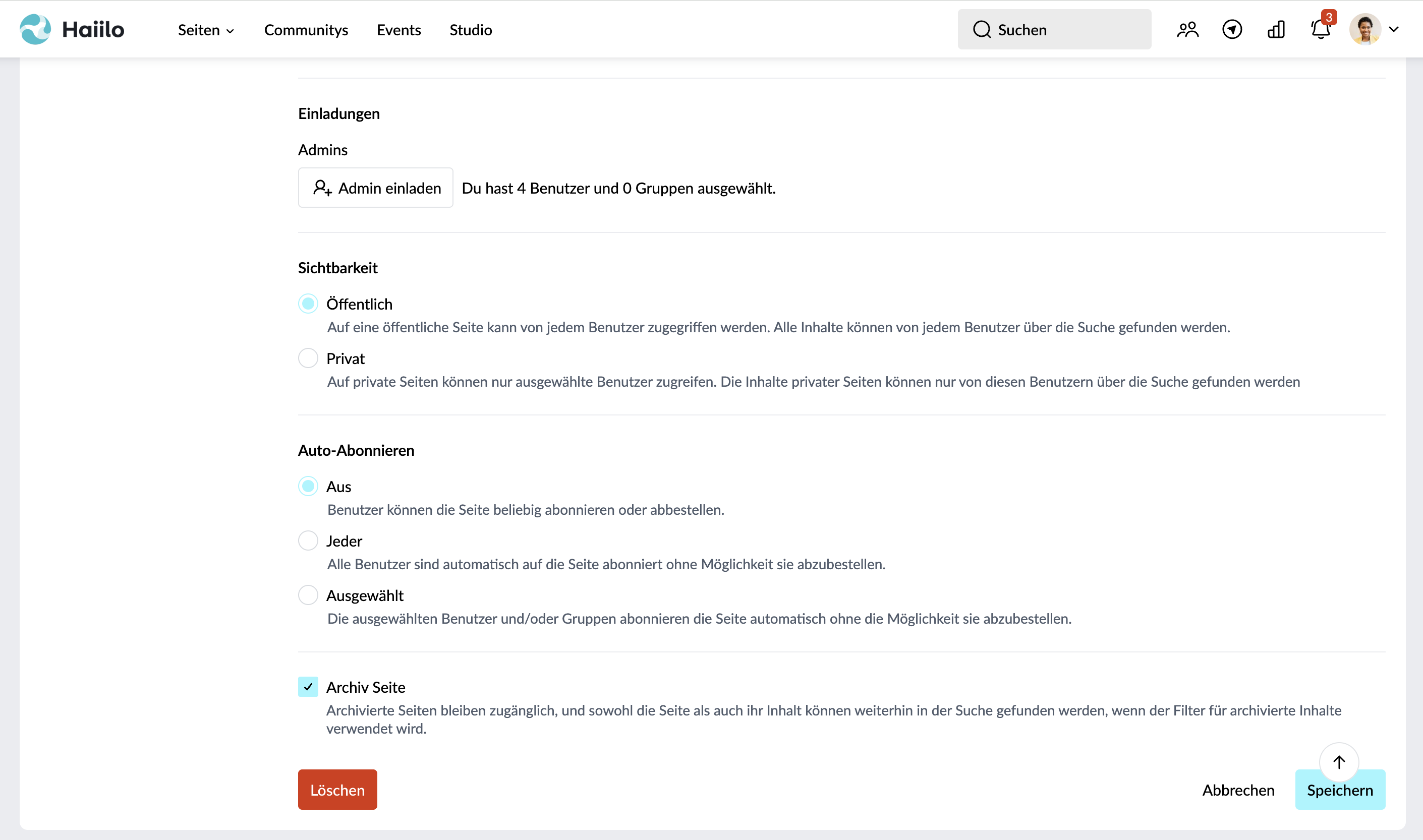This screenshot has width=1423, height=840.
Task: Click the magnifier search icon
Action: [x=981, y=29]
